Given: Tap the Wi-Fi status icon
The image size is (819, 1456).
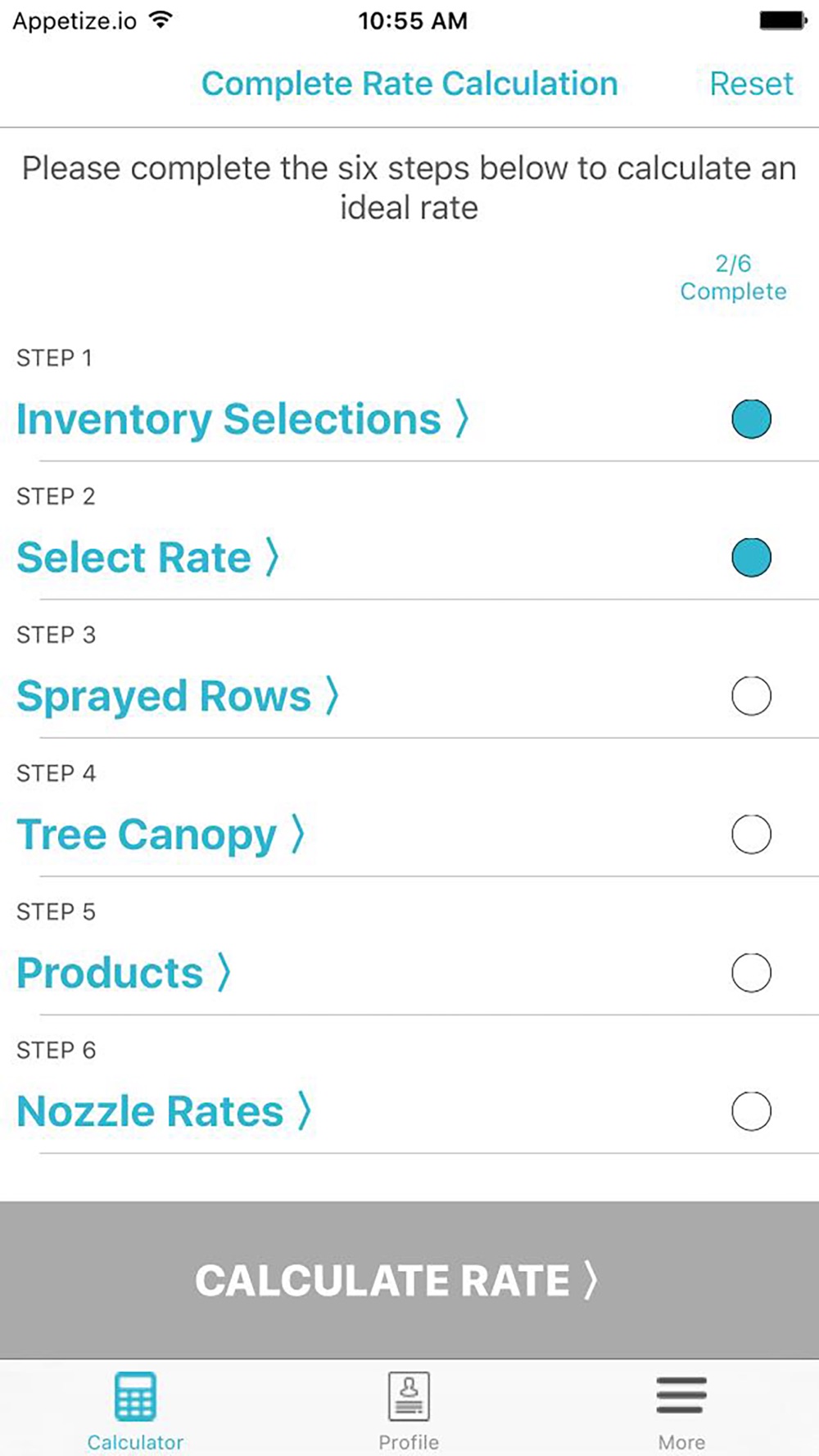Looking at the screenshot, I should point(161,20).
